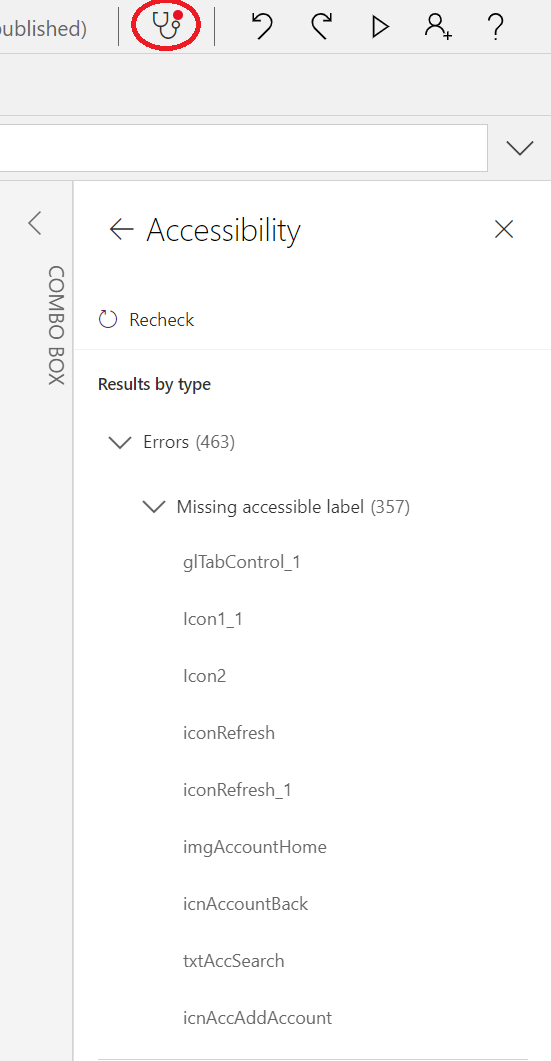The width and height of the screenshot is (551, 1061).
Task: Click the Recheck button label
Action: click(x=162, y=319)
